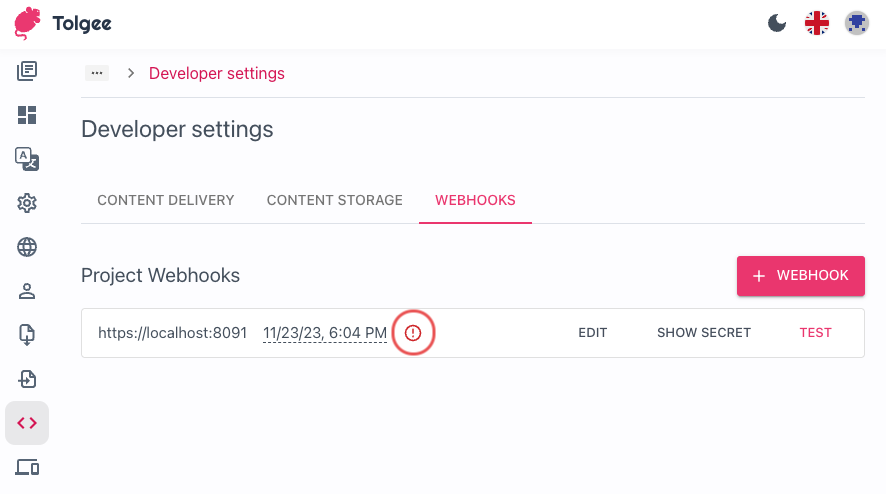Open project settings gear icon
Screen dimensions: 886x494
27,203
